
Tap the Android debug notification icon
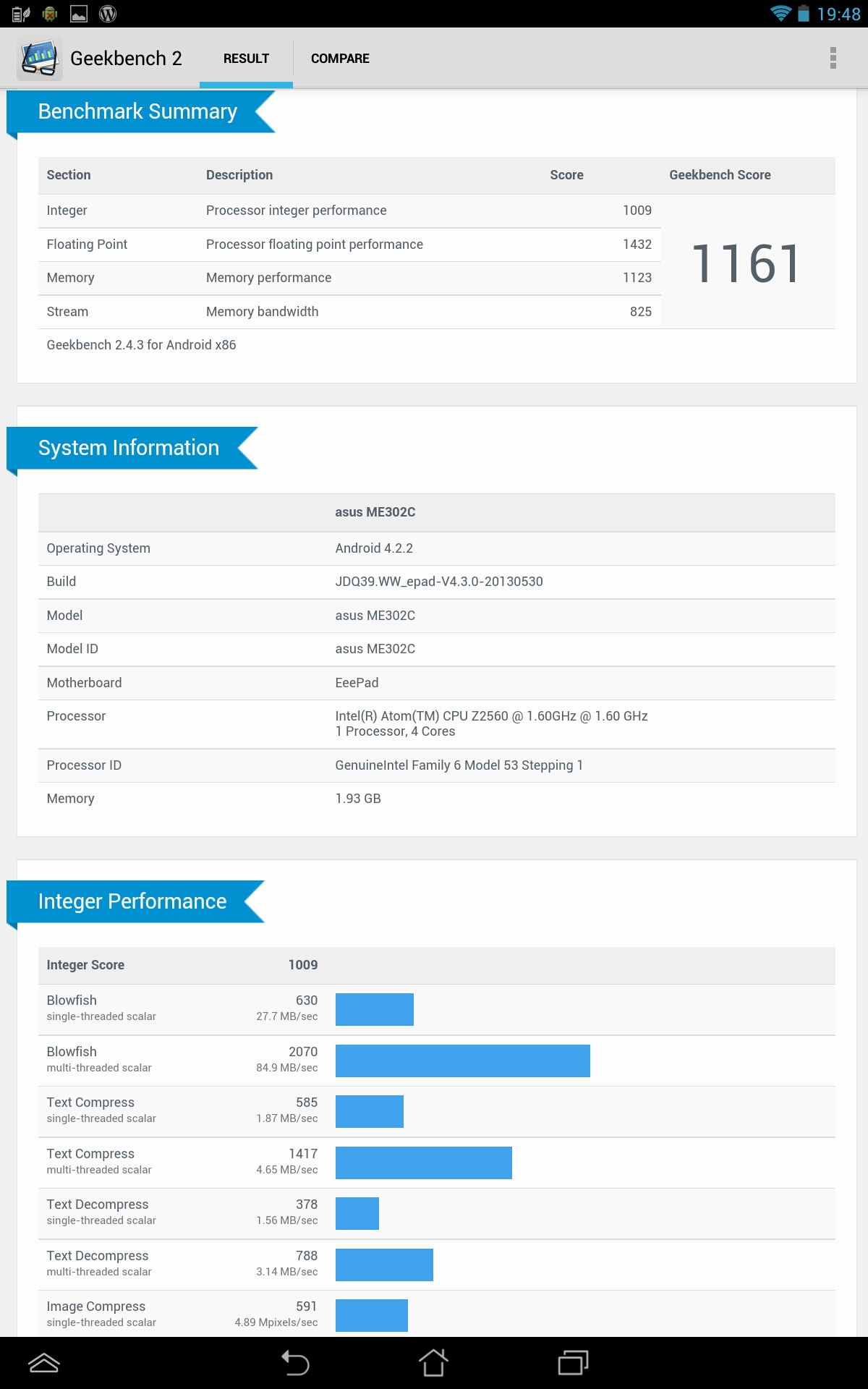50,14
